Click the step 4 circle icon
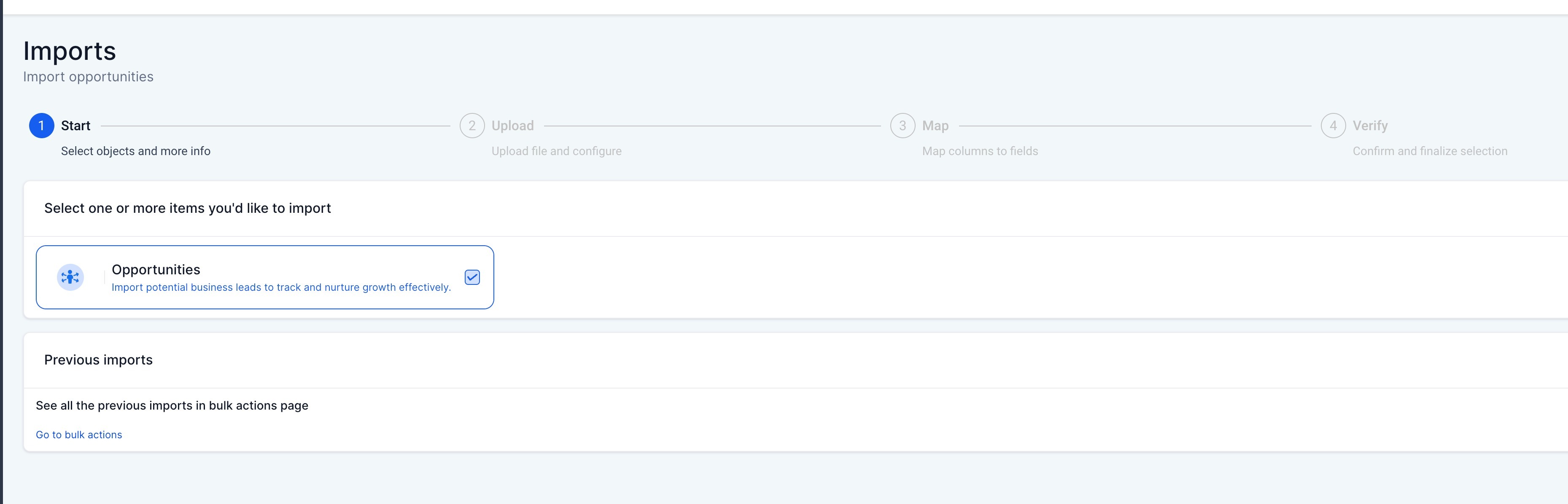This screenshot has width=1568, height=504. [1333, 126]
